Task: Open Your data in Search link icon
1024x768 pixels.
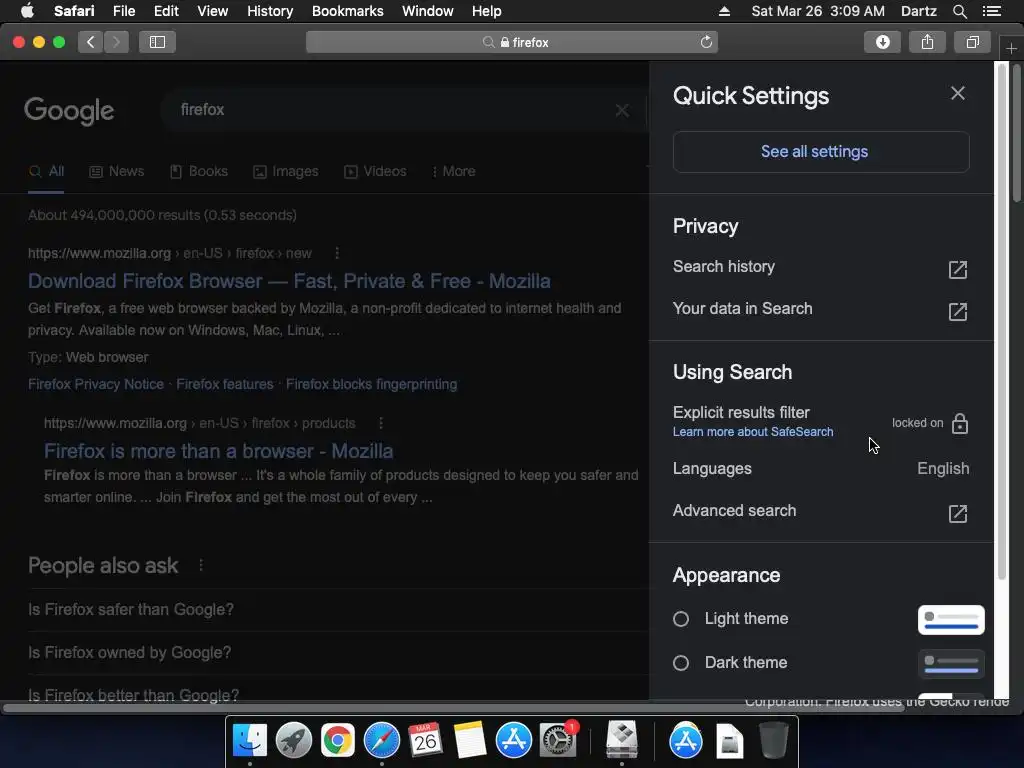Action: point(957,312)
